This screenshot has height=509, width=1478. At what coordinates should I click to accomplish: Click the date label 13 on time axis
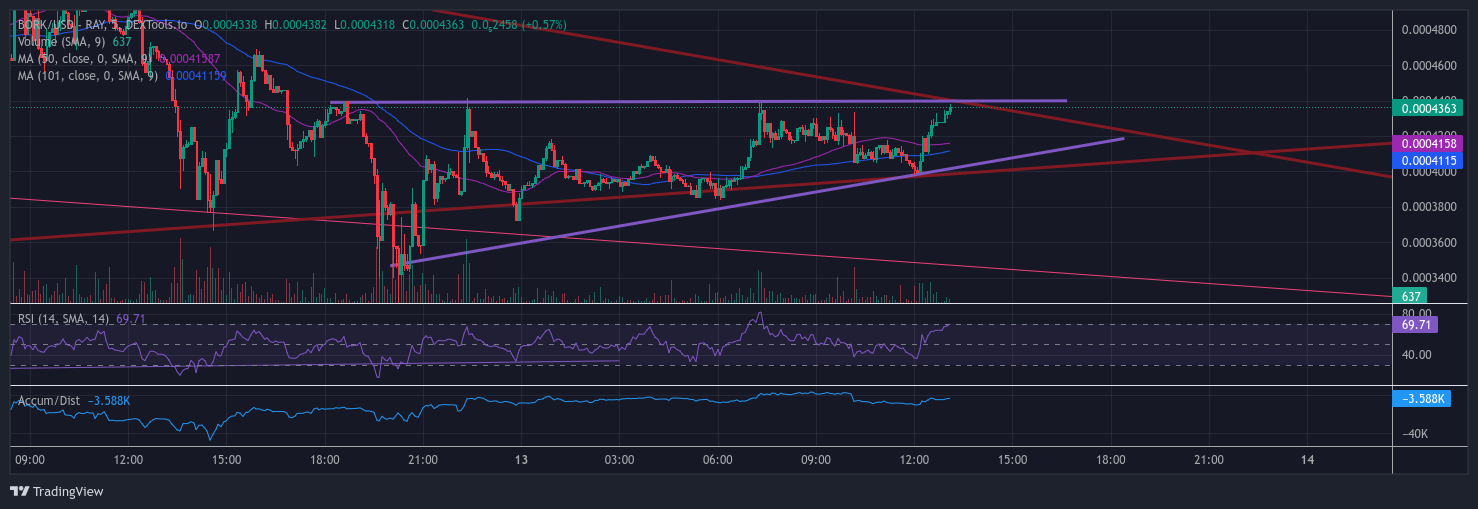pyautogui.click(x=522, y=460)
